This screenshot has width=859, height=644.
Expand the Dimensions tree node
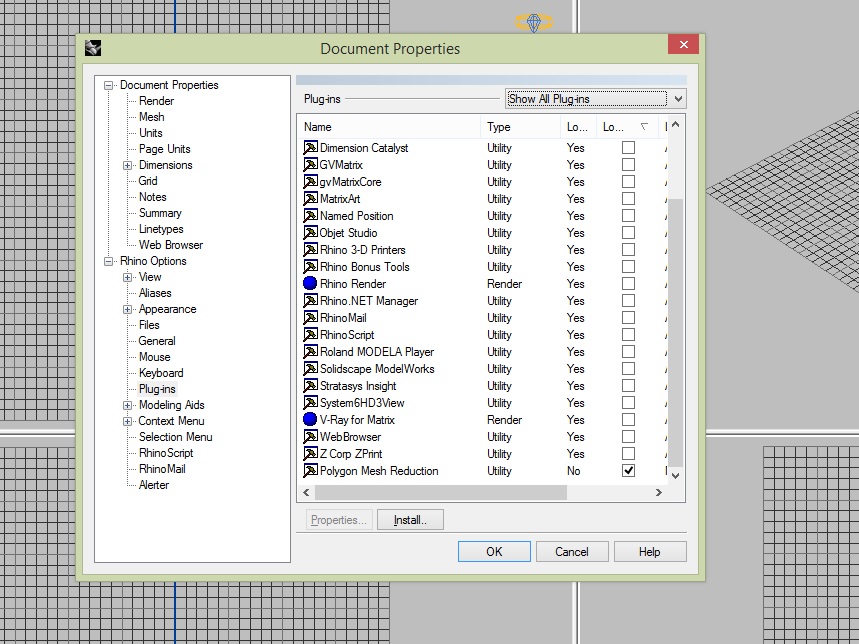127,165
